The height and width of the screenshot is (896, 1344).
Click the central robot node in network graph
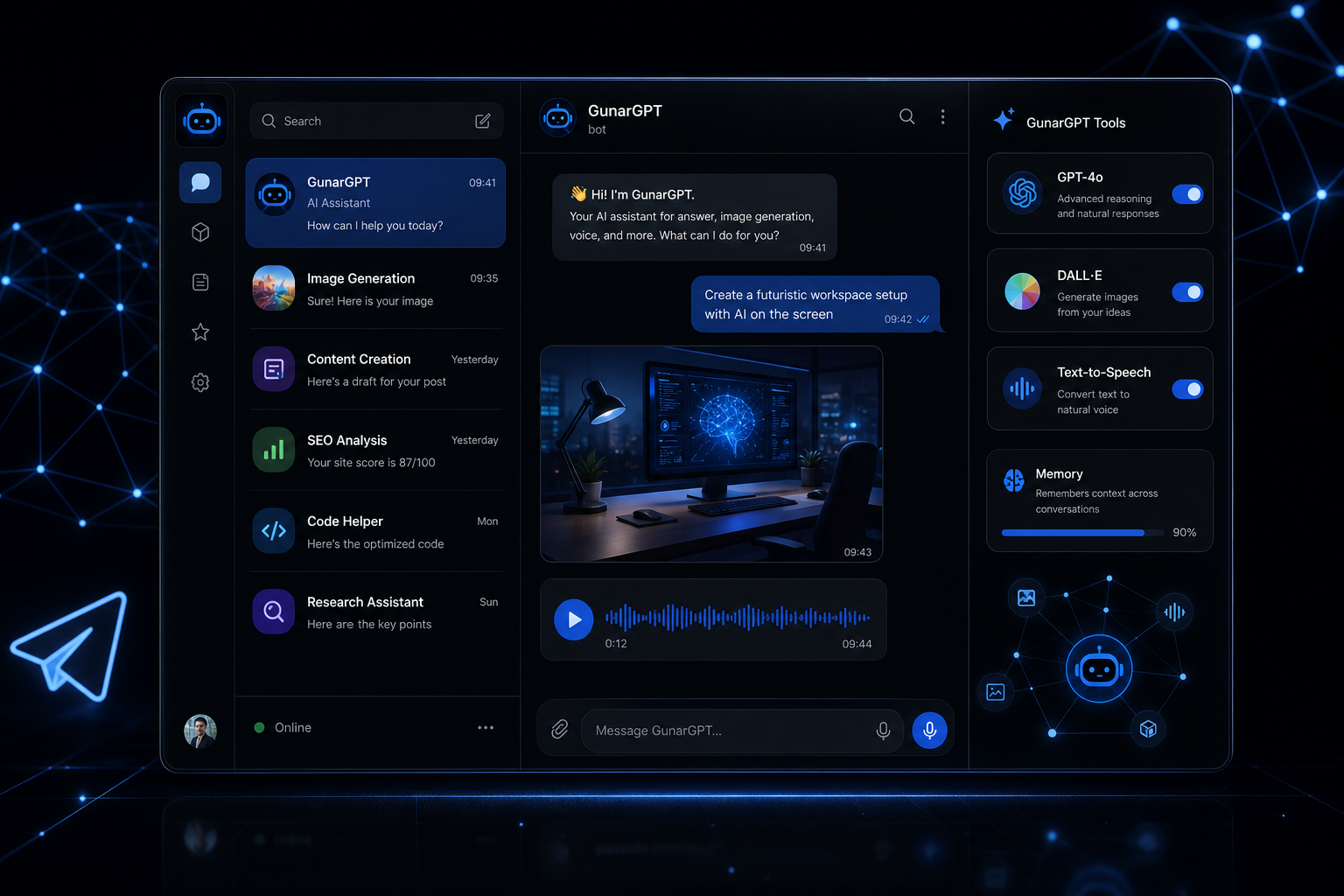(1099, 670)
